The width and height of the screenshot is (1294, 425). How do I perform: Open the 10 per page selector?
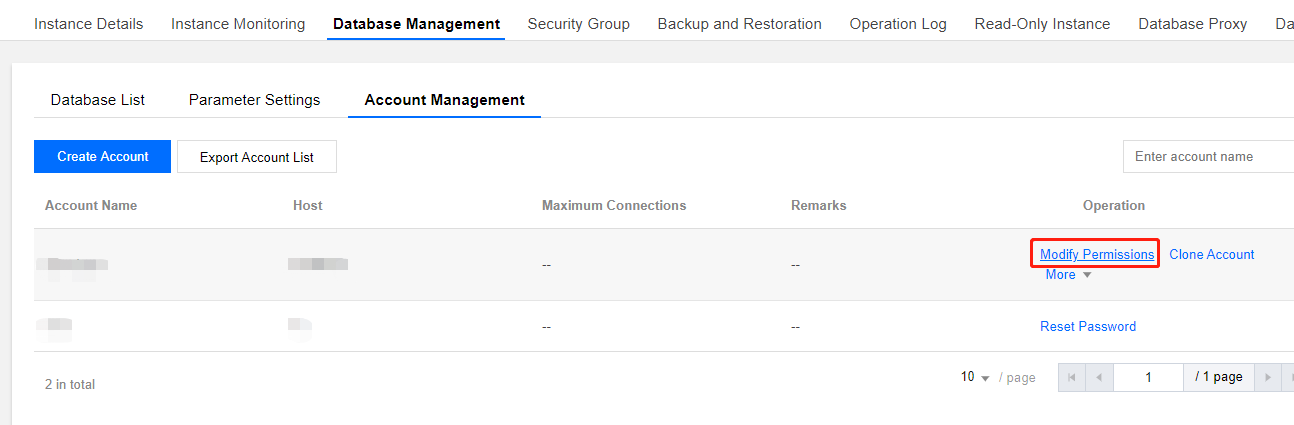click(975, 377)
